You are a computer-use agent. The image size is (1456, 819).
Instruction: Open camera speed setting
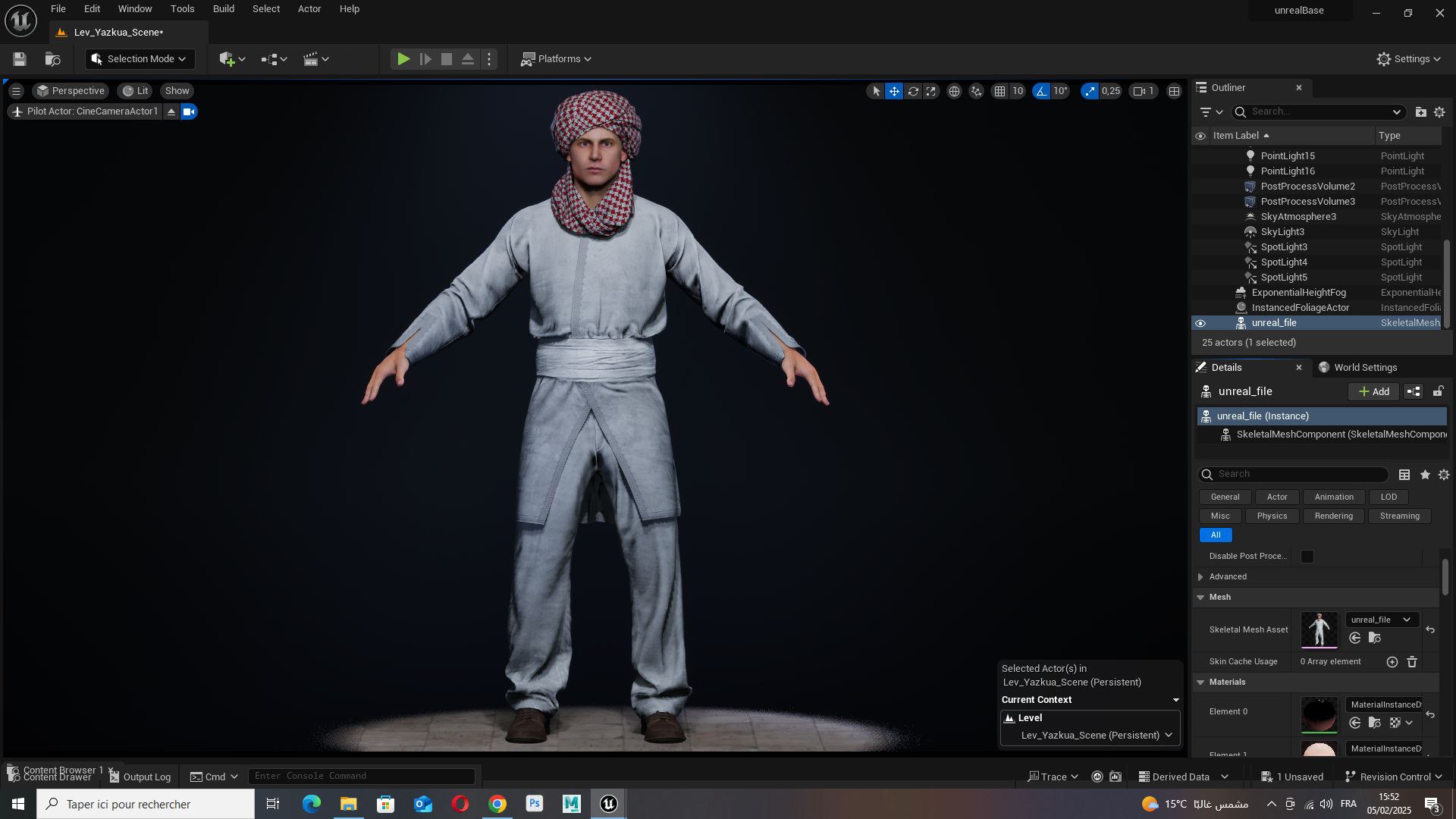1144,91
